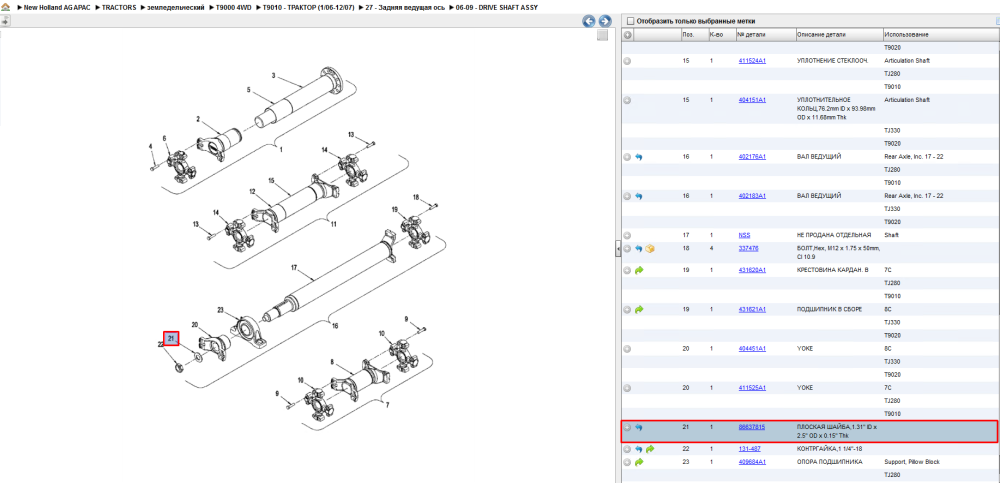Viewport: 1000px width, 483px height.
Task: Click the pin panel icon at top left
Action: pyautogui.click(x=4, y=21)
